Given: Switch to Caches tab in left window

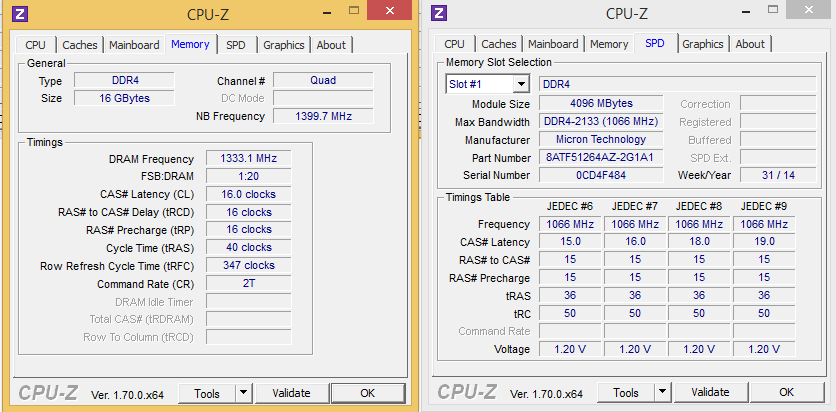Looking at the screenshot, I should tap(79, 45).
